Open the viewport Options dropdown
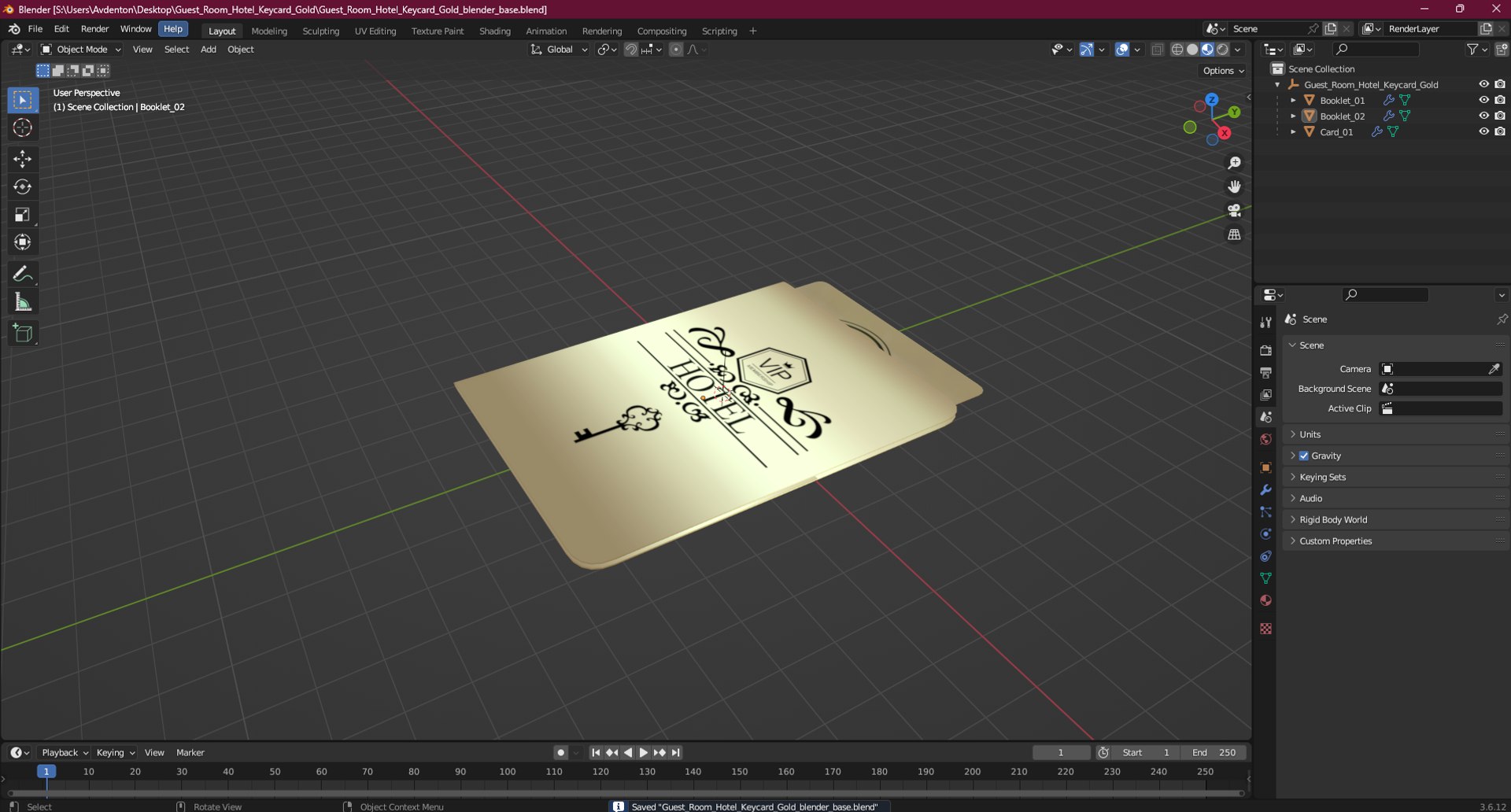Viewport: 1511px width, 812px height. click(x=1224, y=71)
